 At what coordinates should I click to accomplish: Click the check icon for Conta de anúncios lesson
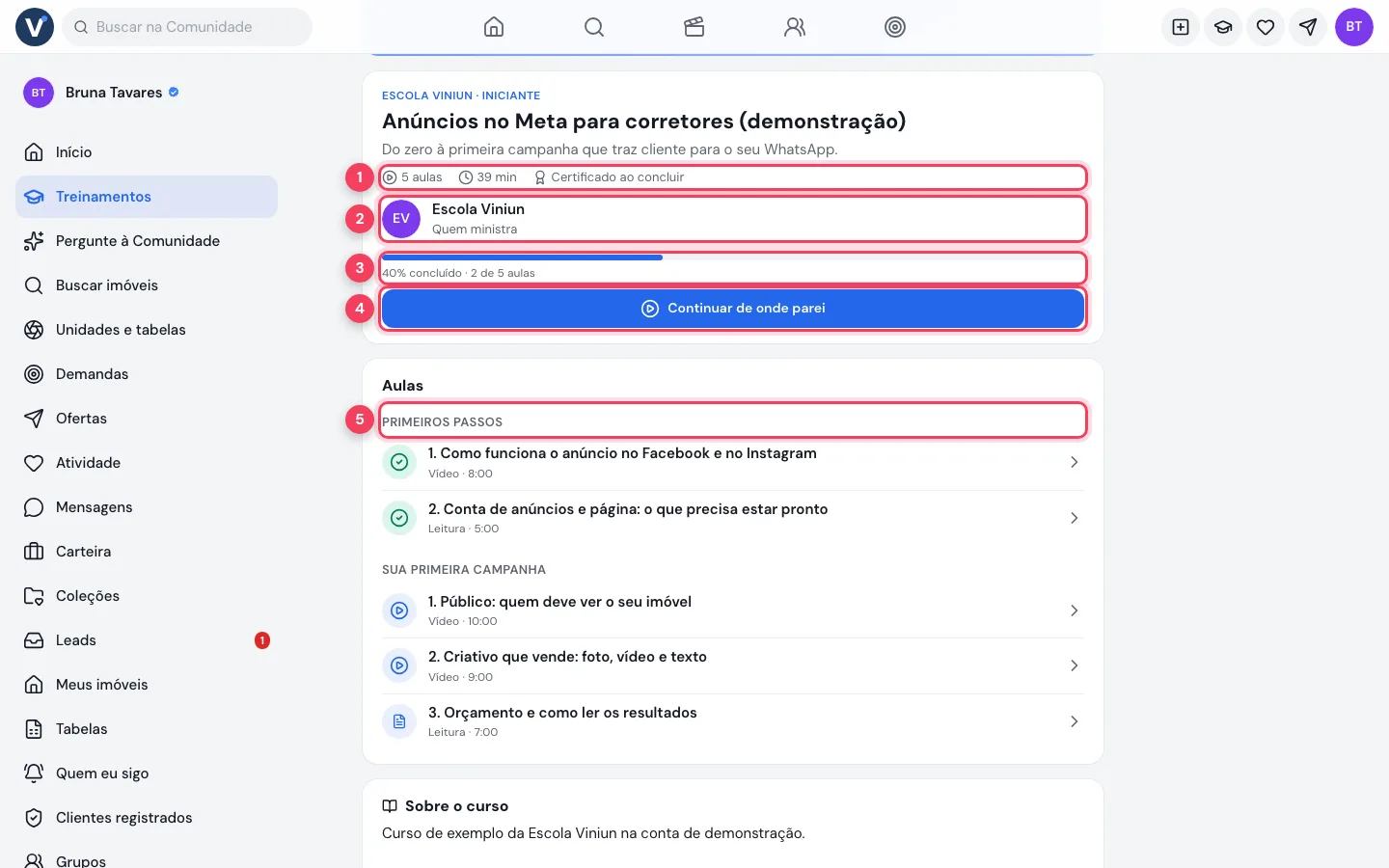click(399, 518)
